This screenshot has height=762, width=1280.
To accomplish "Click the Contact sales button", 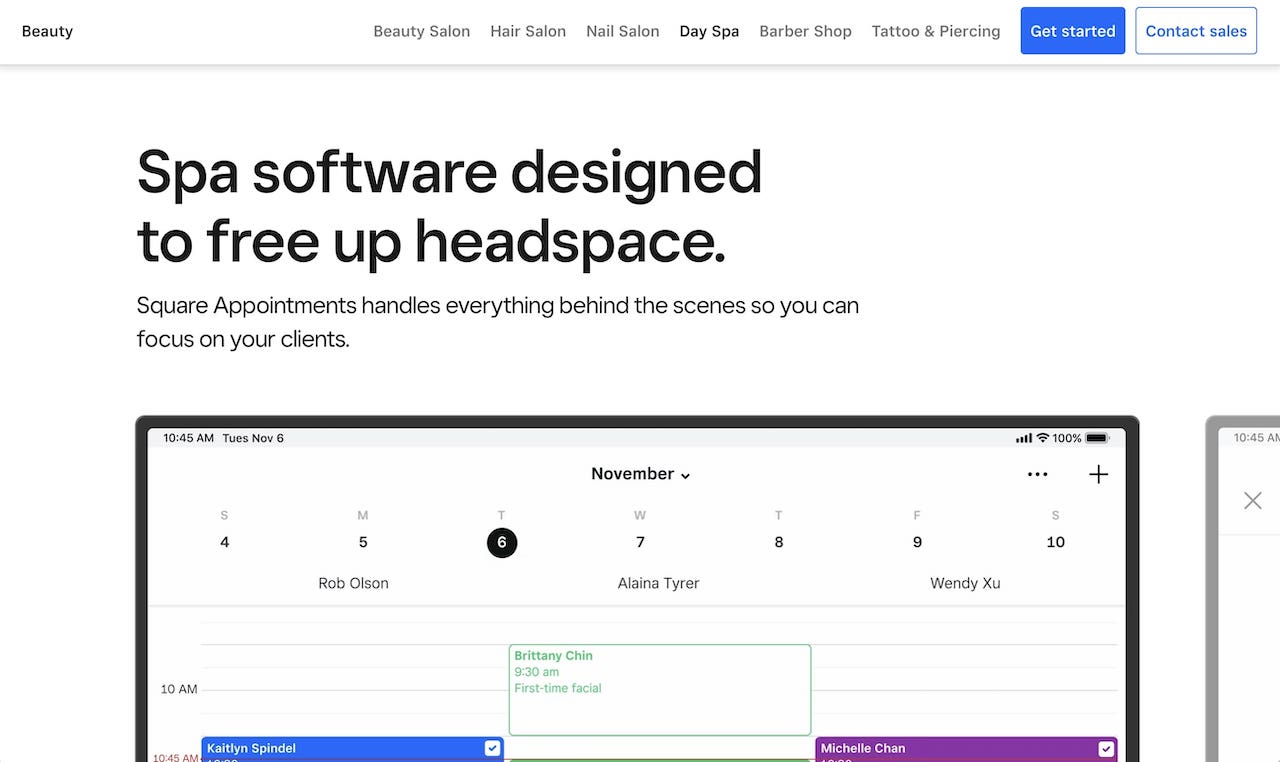I will point(1196,31).
